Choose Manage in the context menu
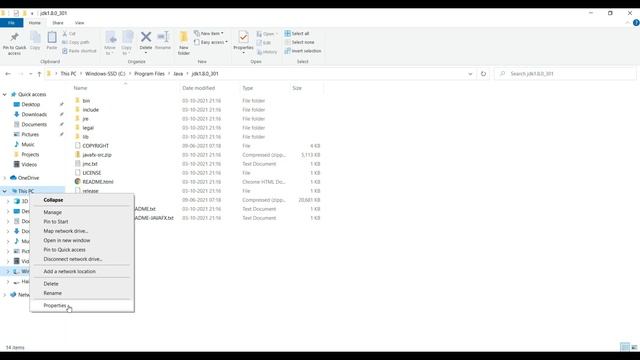This screenshot has height=360, width=640. click(x=53, y=212)
